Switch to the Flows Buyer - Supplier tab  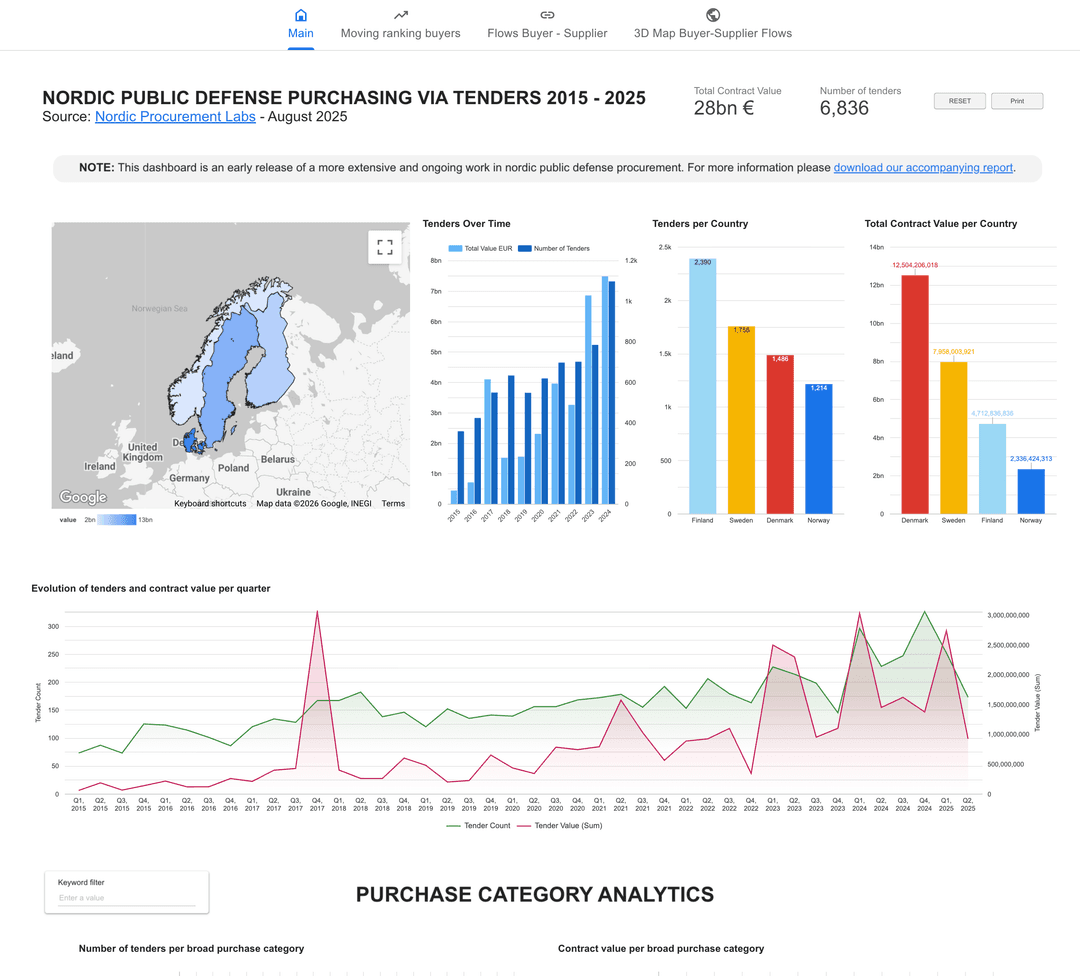(546, 33)
